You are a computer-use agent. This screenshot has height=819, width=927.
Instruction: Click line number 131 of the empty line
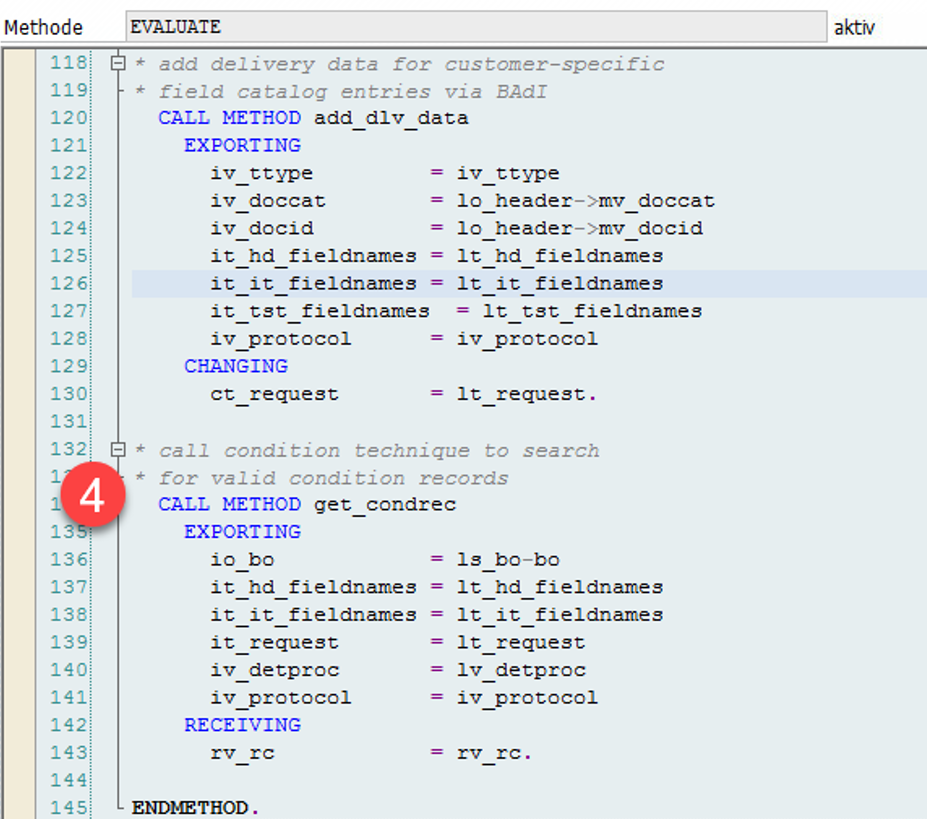tap(69, 421)
